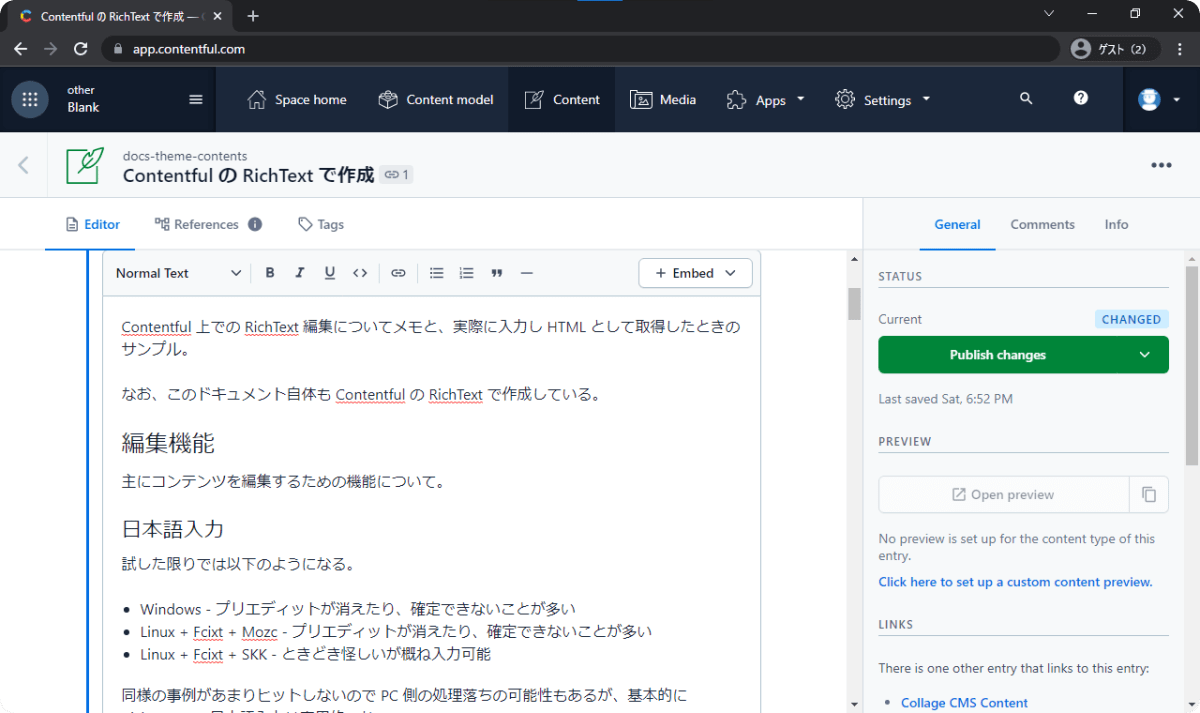1200x713 pixels.
Task: Click the entry link count badge
Action: pos(396,175)
